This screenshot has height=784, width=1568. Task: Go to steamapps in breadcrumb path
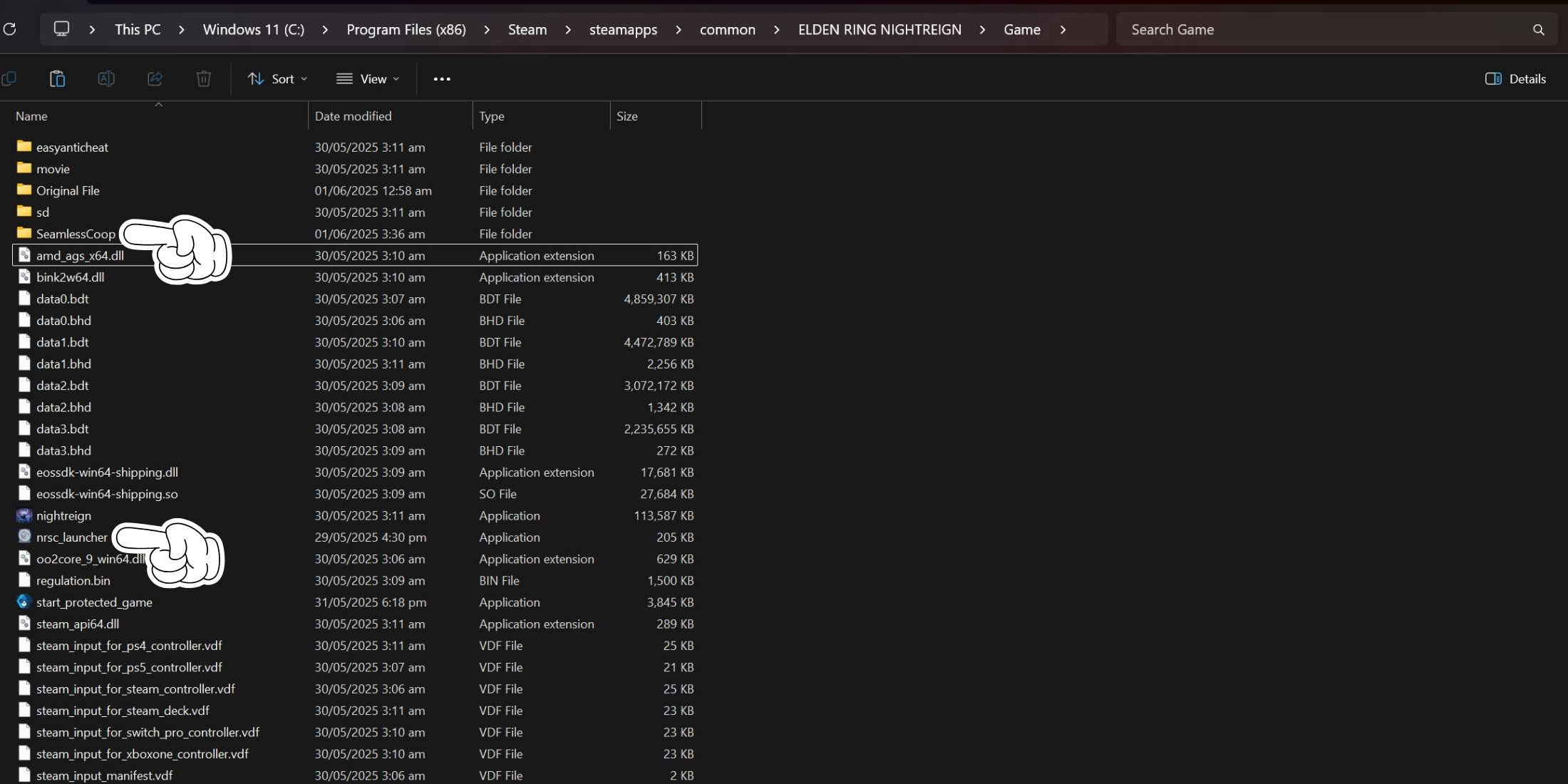[623, 30]
